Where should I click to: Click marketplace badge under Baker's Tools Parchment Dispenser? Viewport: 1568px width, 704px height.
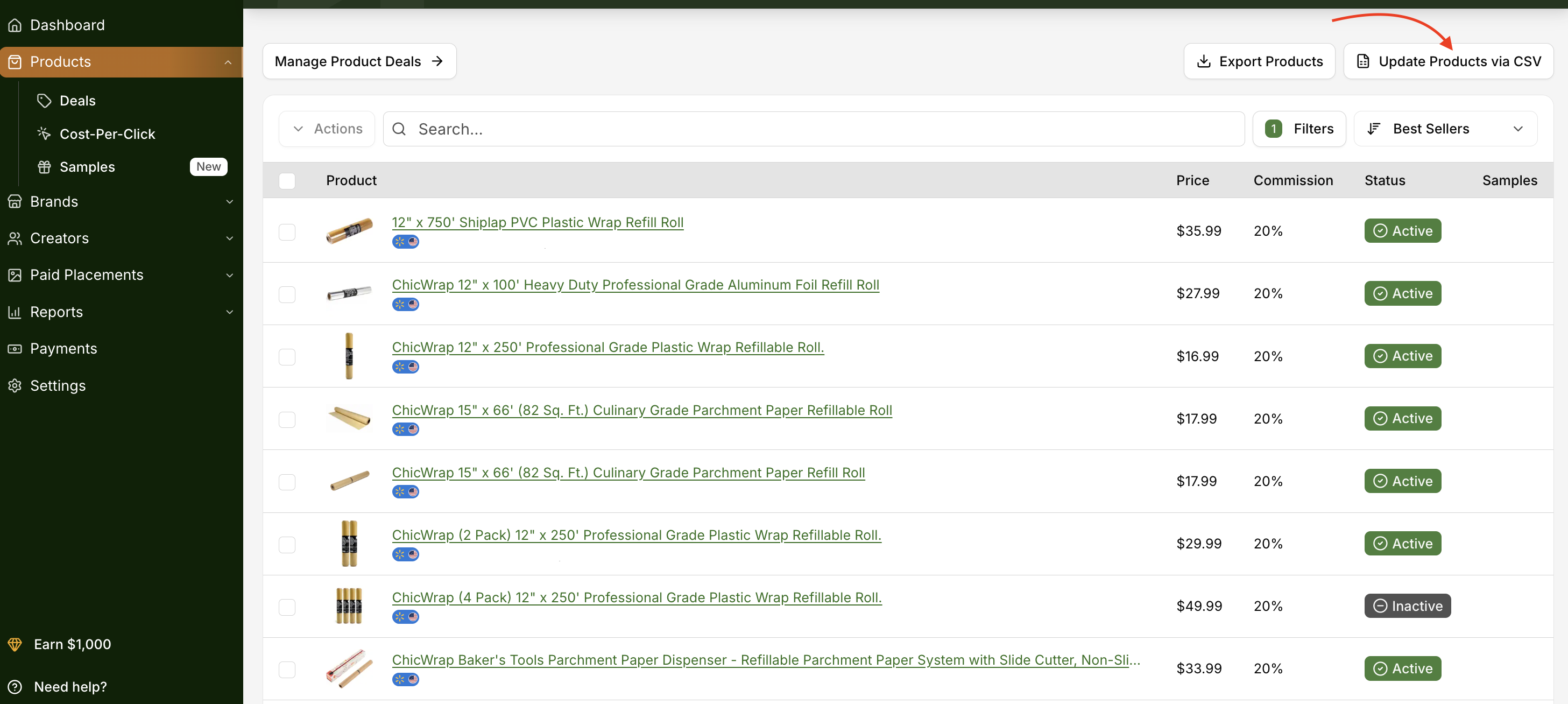tap(405, 680)
